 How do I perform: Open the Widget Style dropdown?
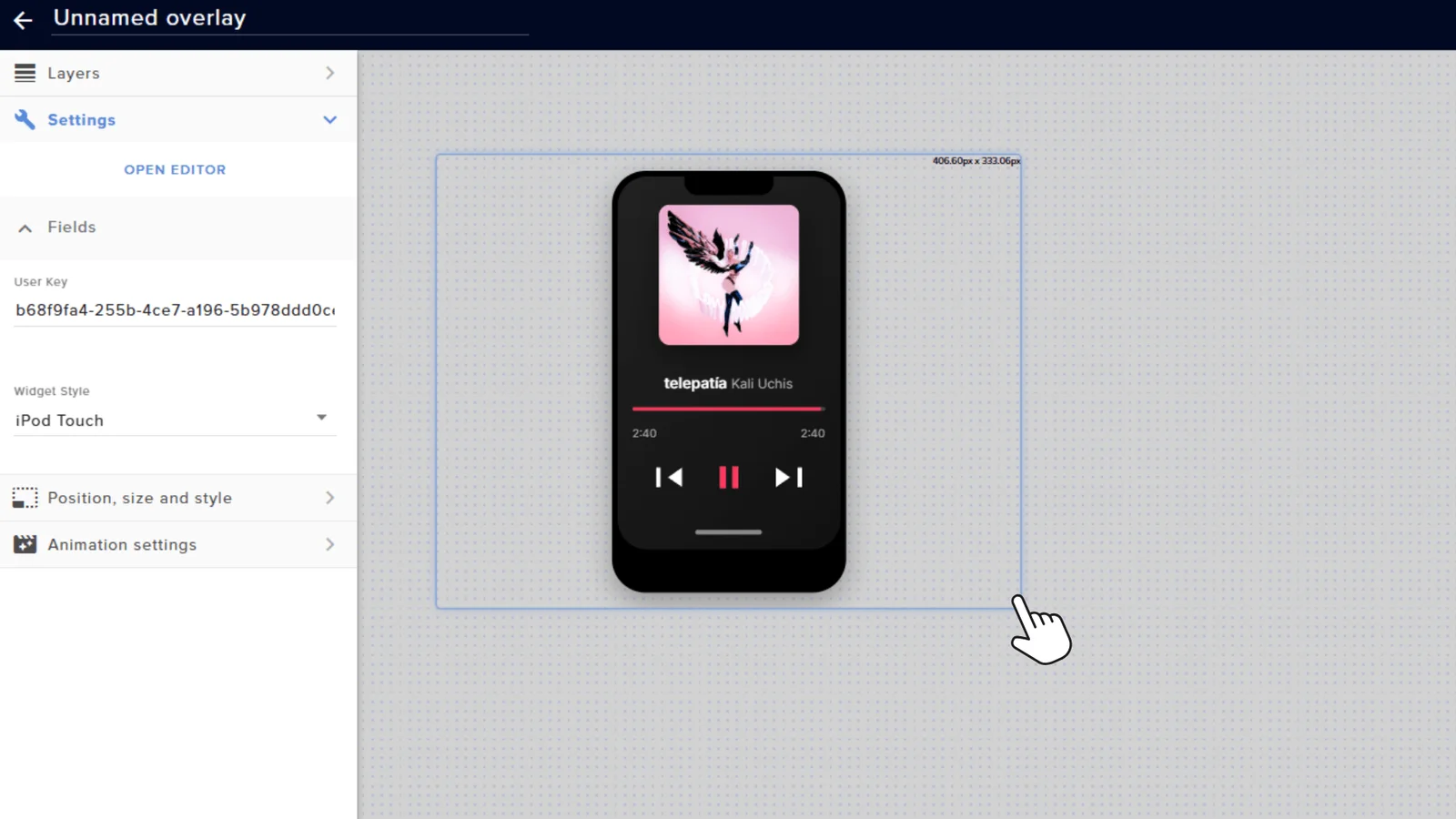pos(175,420)
